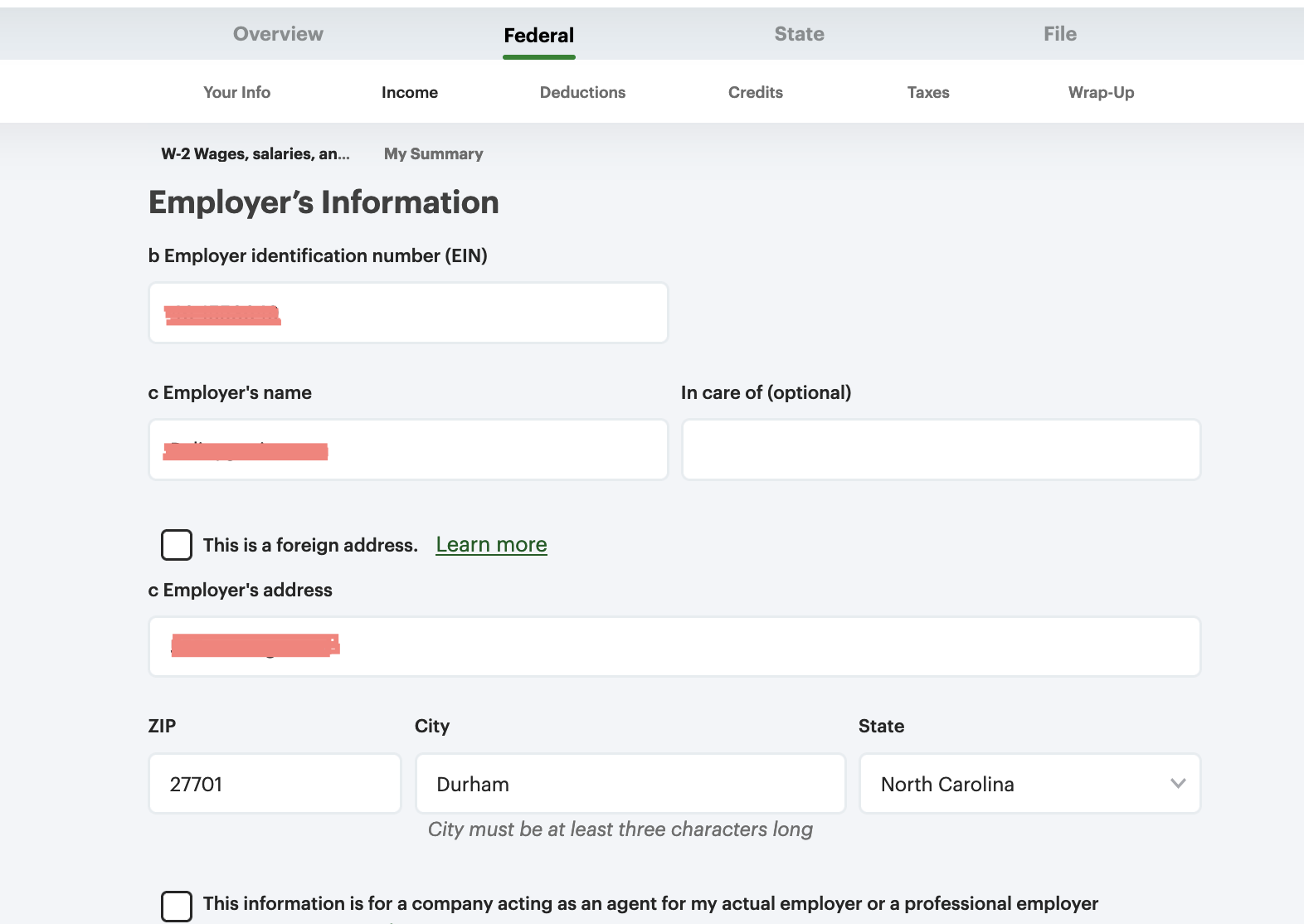Open the Deductions section
This screenshot has height=924, width=1304.
[x=582, y=92]
